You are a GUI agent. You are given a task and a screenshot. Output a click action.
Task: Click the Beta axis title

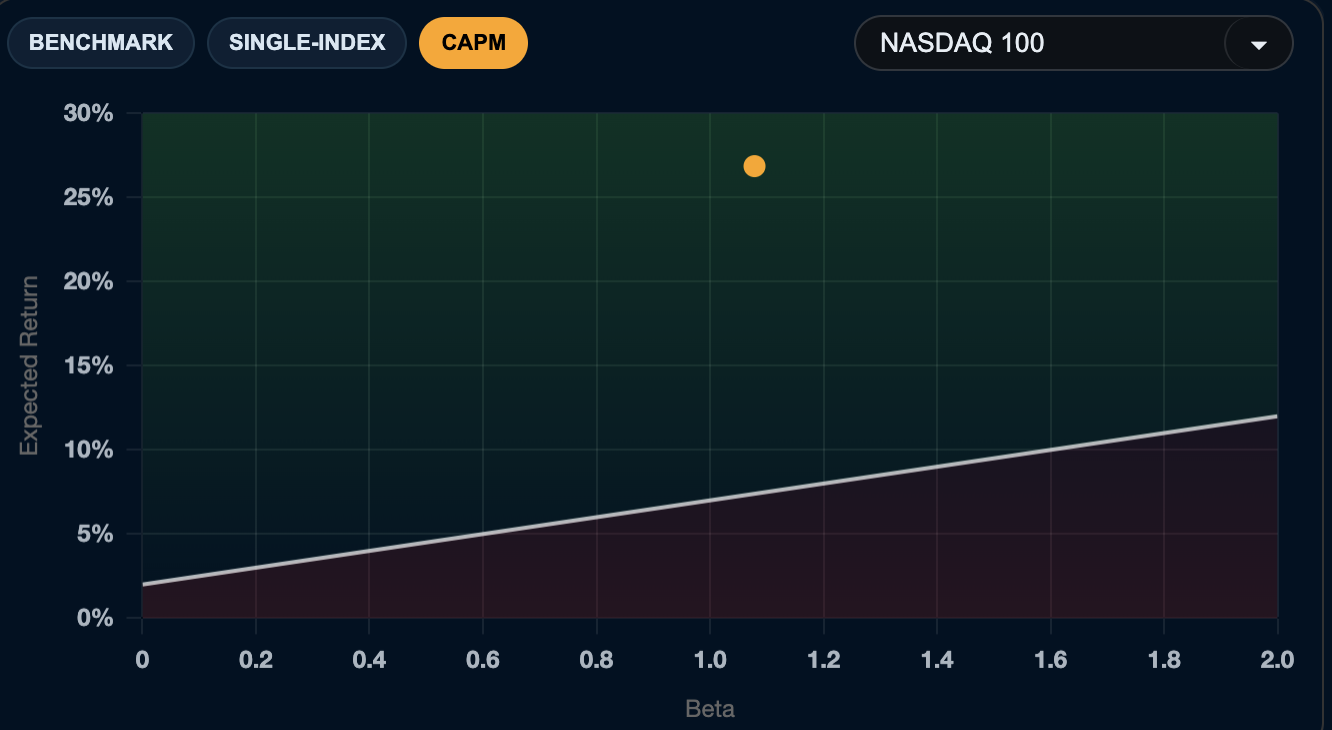coord(710,709)
